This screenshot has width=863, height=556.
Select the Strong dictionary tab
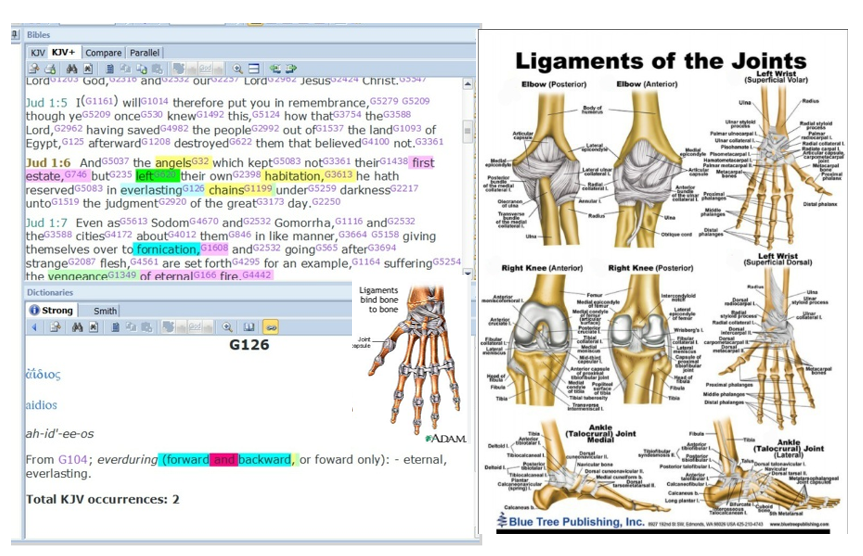tap(52, 310)
